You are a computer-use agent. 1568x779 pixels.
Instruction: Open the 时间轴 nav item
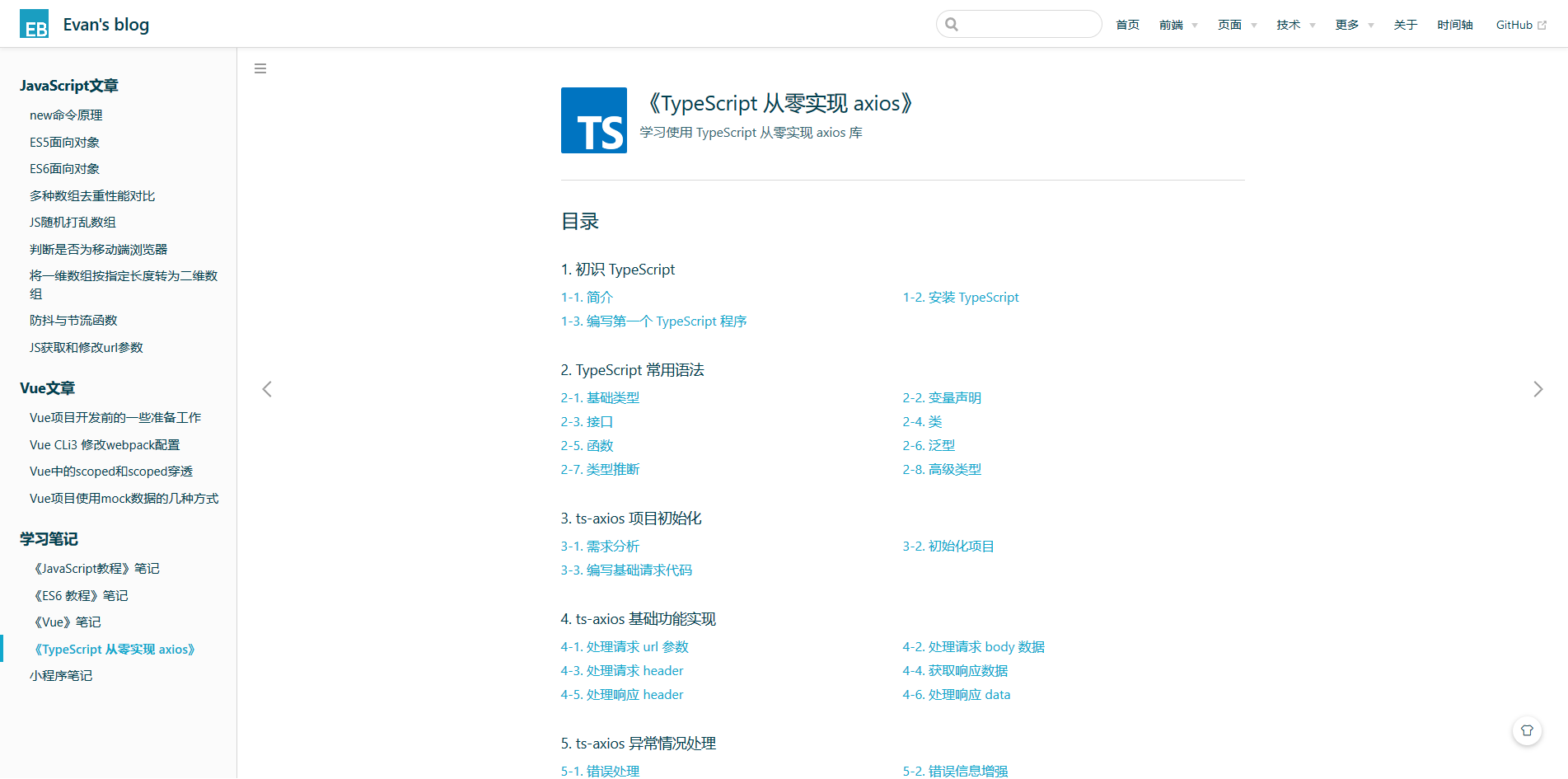(1455, 25)
